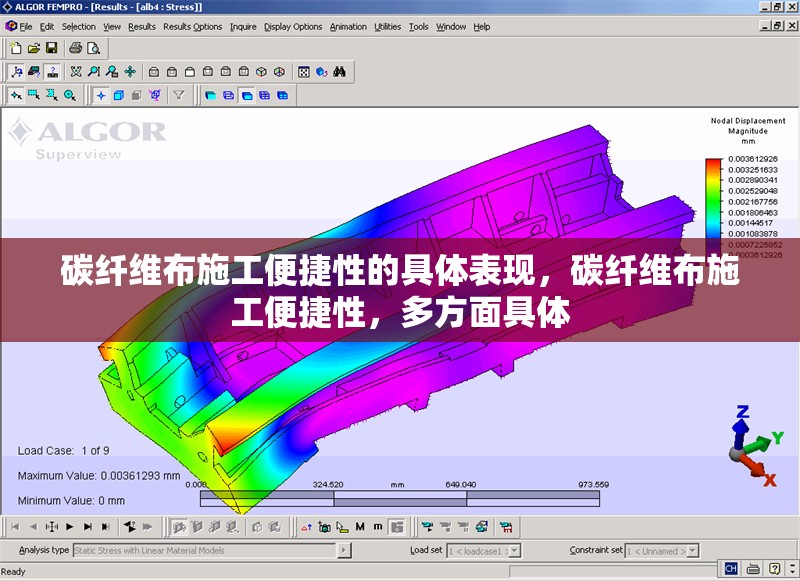Click the help question icon in tray

774,568
